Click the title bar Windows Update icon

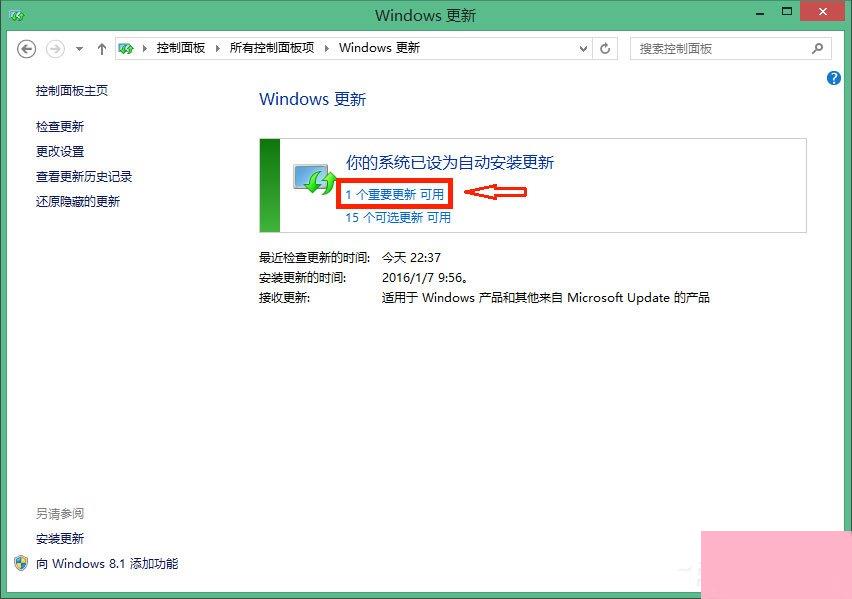click(x=17, y=16)
